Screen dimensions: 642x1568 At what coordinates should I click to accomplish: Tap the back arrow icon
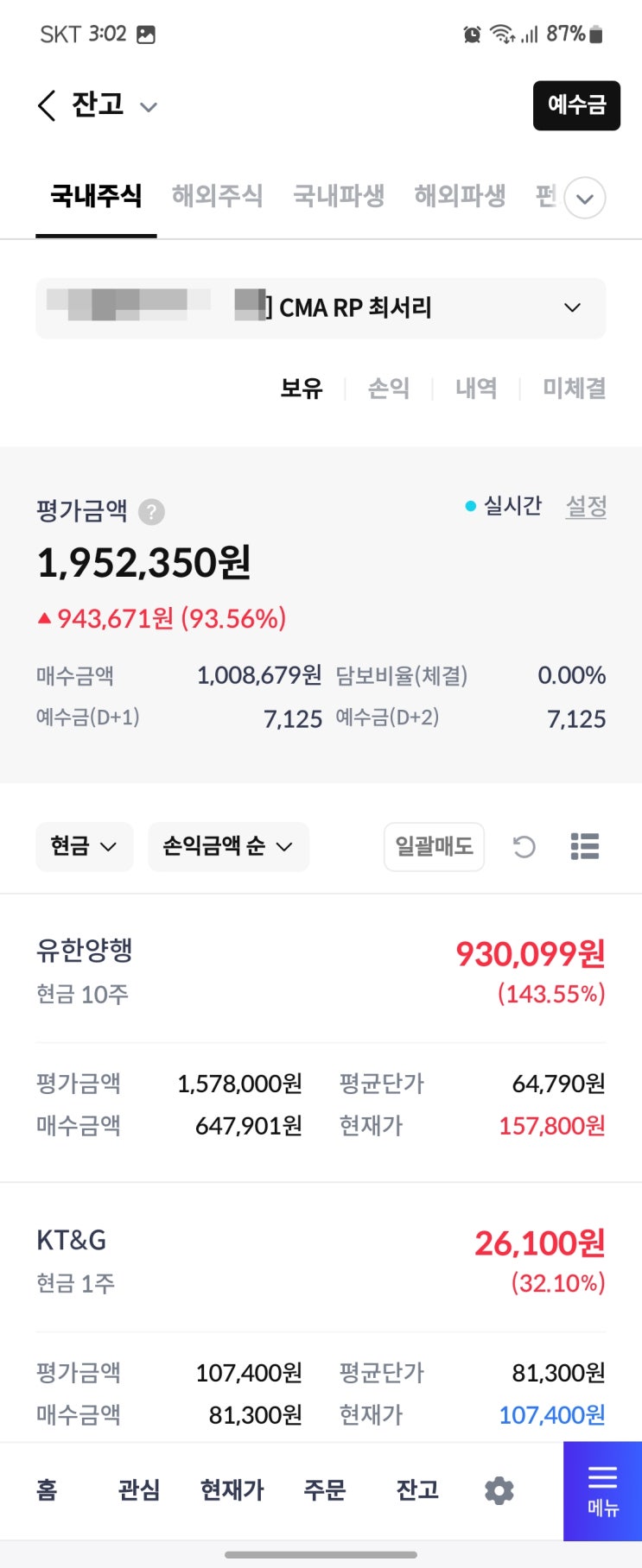click(47, 106)
